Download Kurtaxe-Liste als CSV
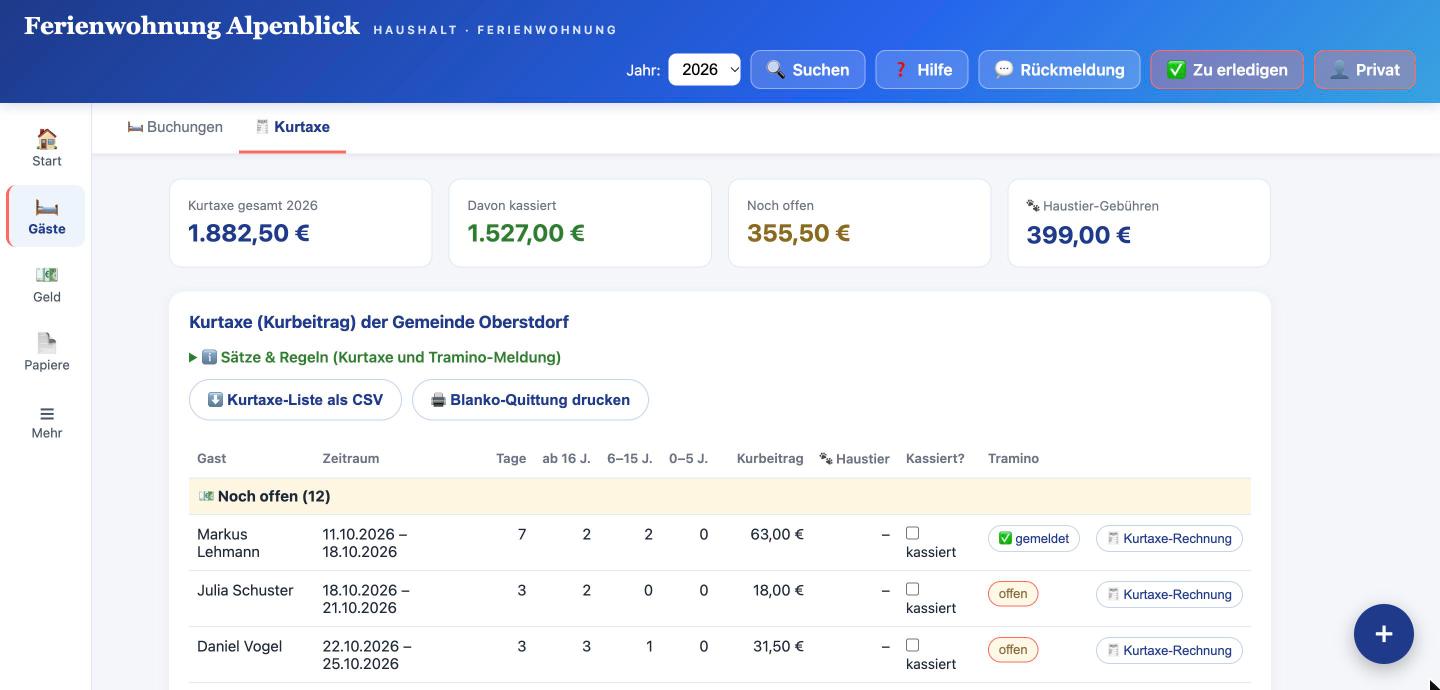This screenshot has height=690, width=1440. tap(295, 400)
